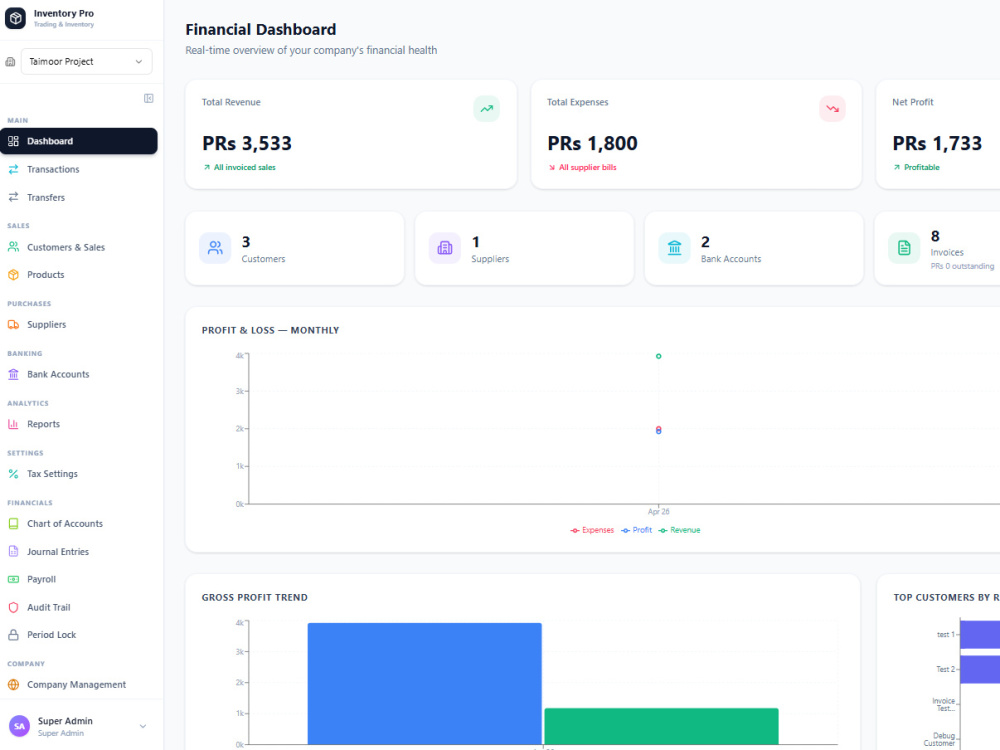Click the Suppliers truck icon
This screenshot has width=1000, height=750.
point(13,325)
